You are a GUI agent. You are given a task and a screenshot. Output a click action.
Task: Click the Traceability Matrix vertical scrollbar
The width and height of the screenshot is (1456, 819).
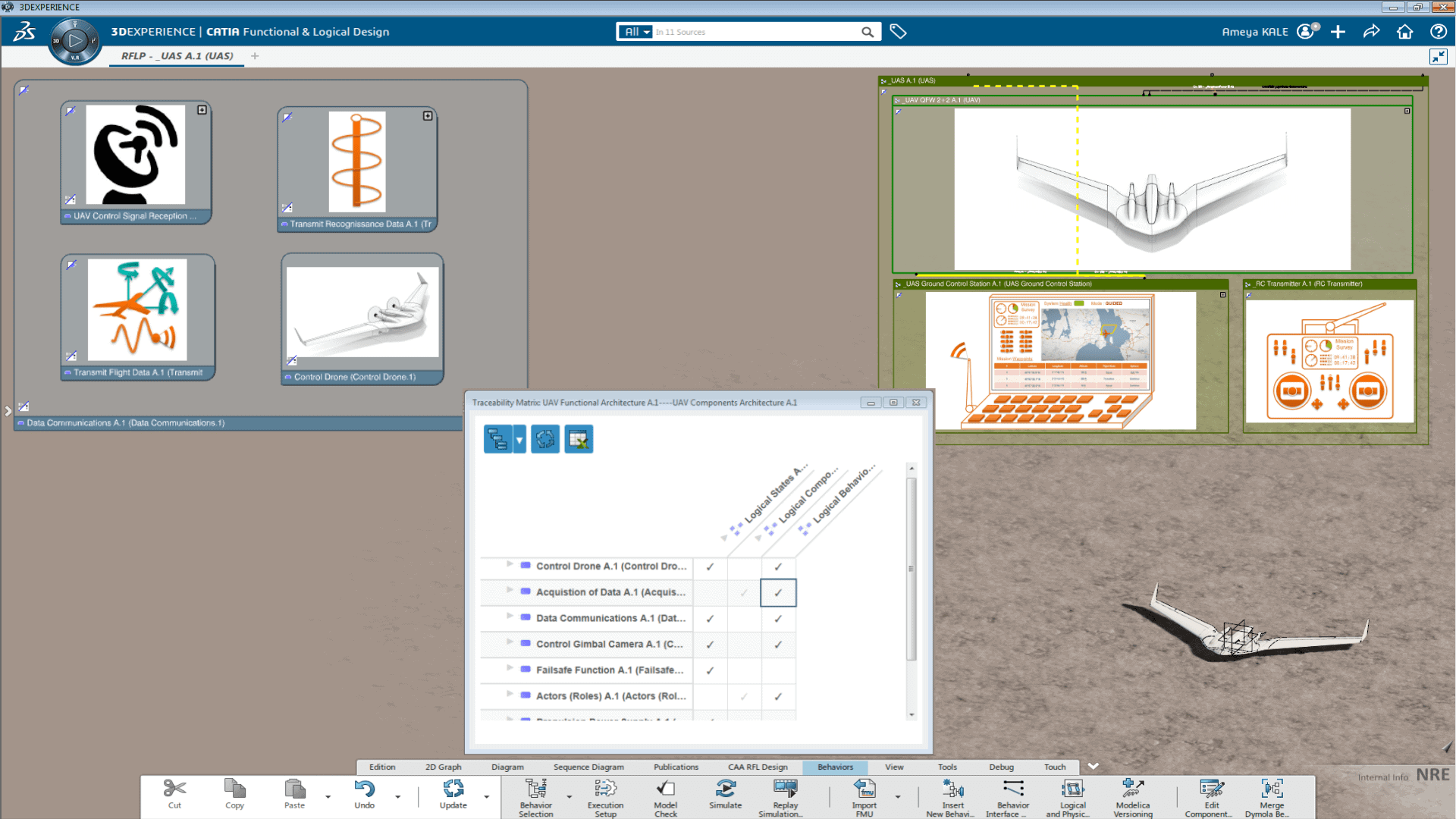coord(912,569)
